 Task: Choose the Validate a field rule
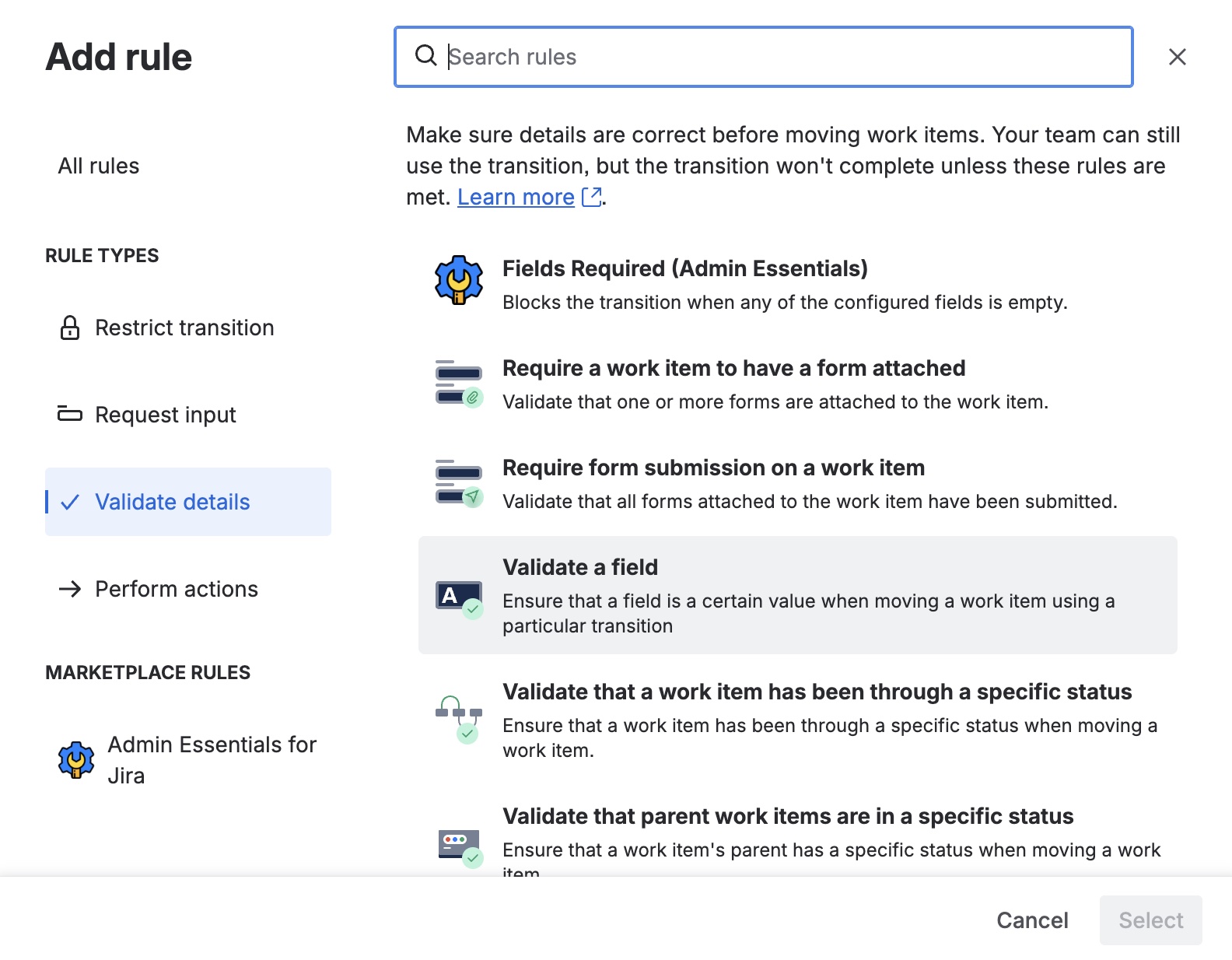[x=798, y=595]
